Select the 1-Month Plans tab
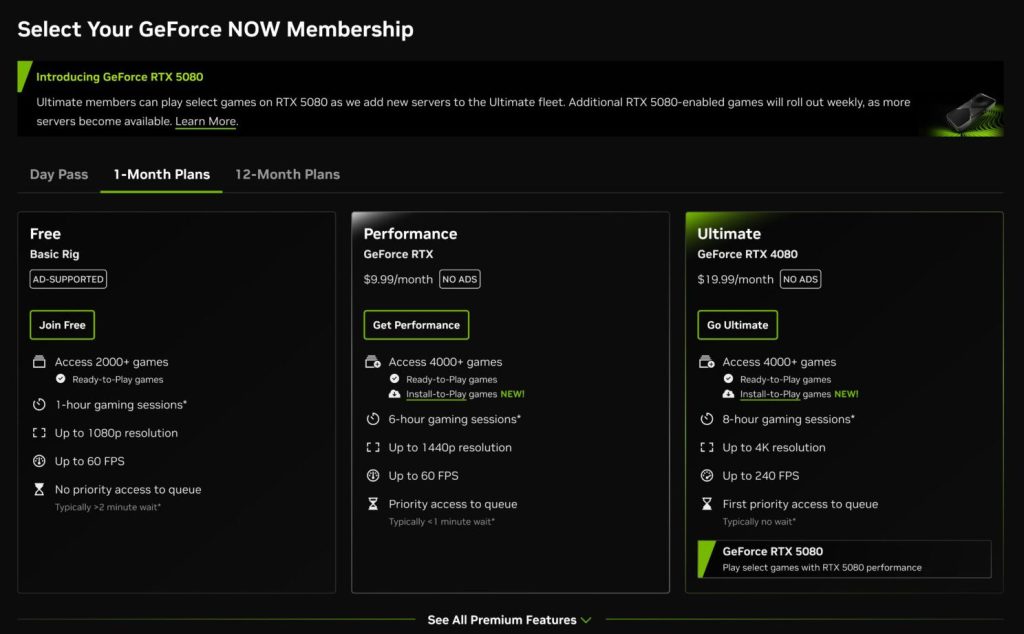The width and height of the screenshot is (1024, 634). pos(161,174)
